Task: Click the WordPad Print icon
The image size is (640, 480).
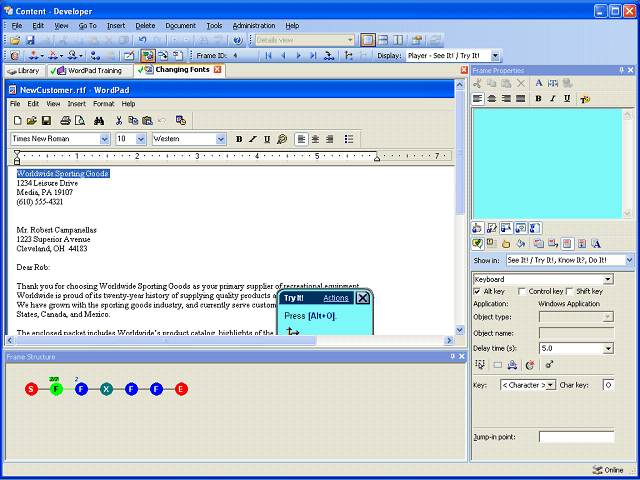Action: click(x=65, y=120)
